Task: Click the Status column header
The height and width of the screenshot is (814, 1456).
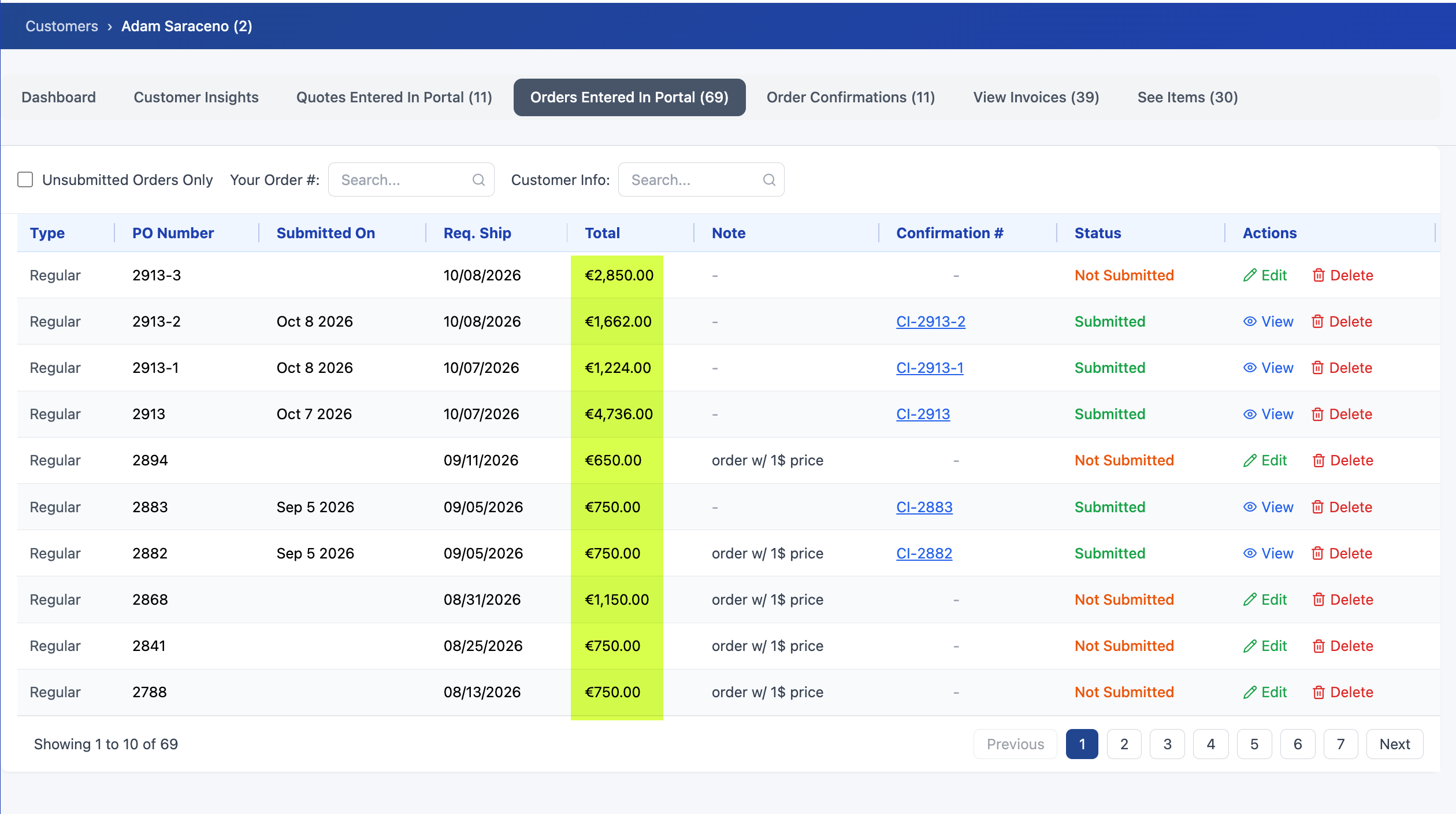Action: [1097, 233]
